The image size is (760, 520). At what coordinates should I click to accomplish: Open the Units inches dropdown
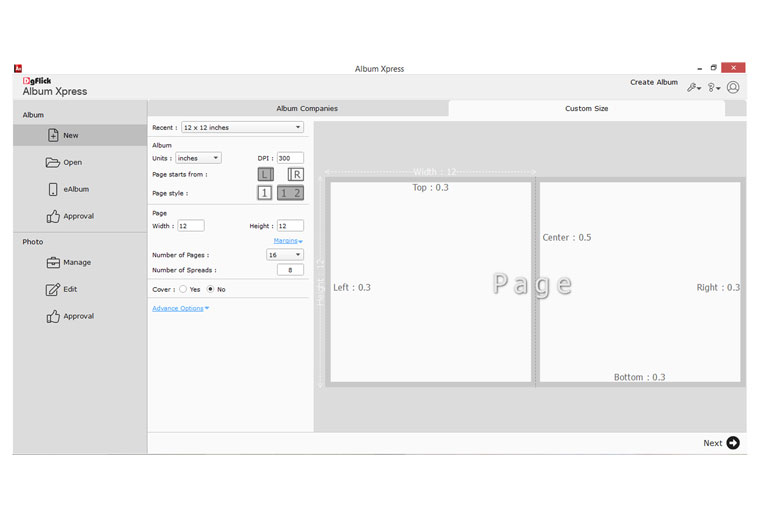point(198,158)
